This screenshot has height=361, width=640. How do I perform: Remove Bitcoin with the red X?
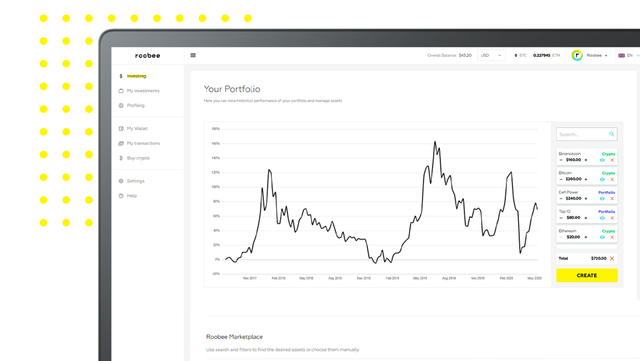point(612,179)
